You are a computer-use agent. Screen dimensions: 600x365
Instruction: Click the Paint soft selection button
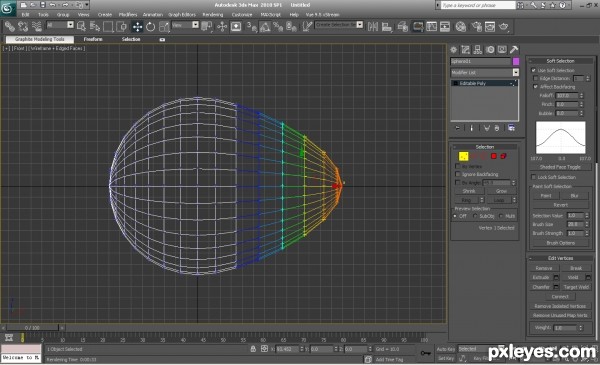546,196
